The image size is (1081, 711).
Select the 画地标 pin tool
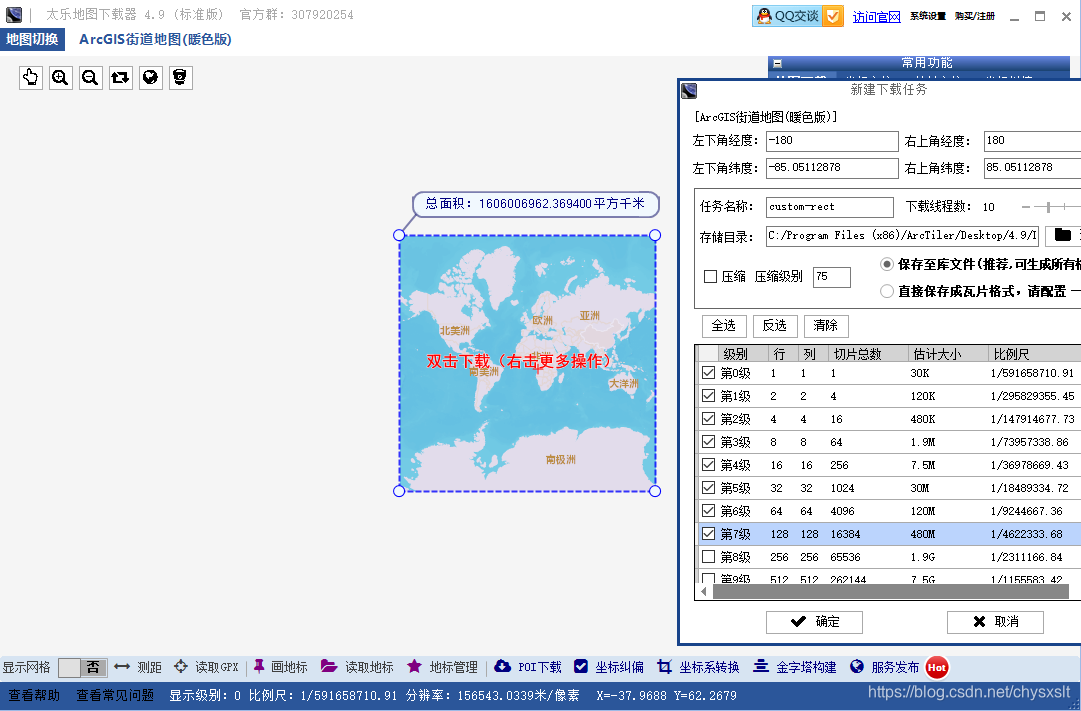click(x=281, y=667)
